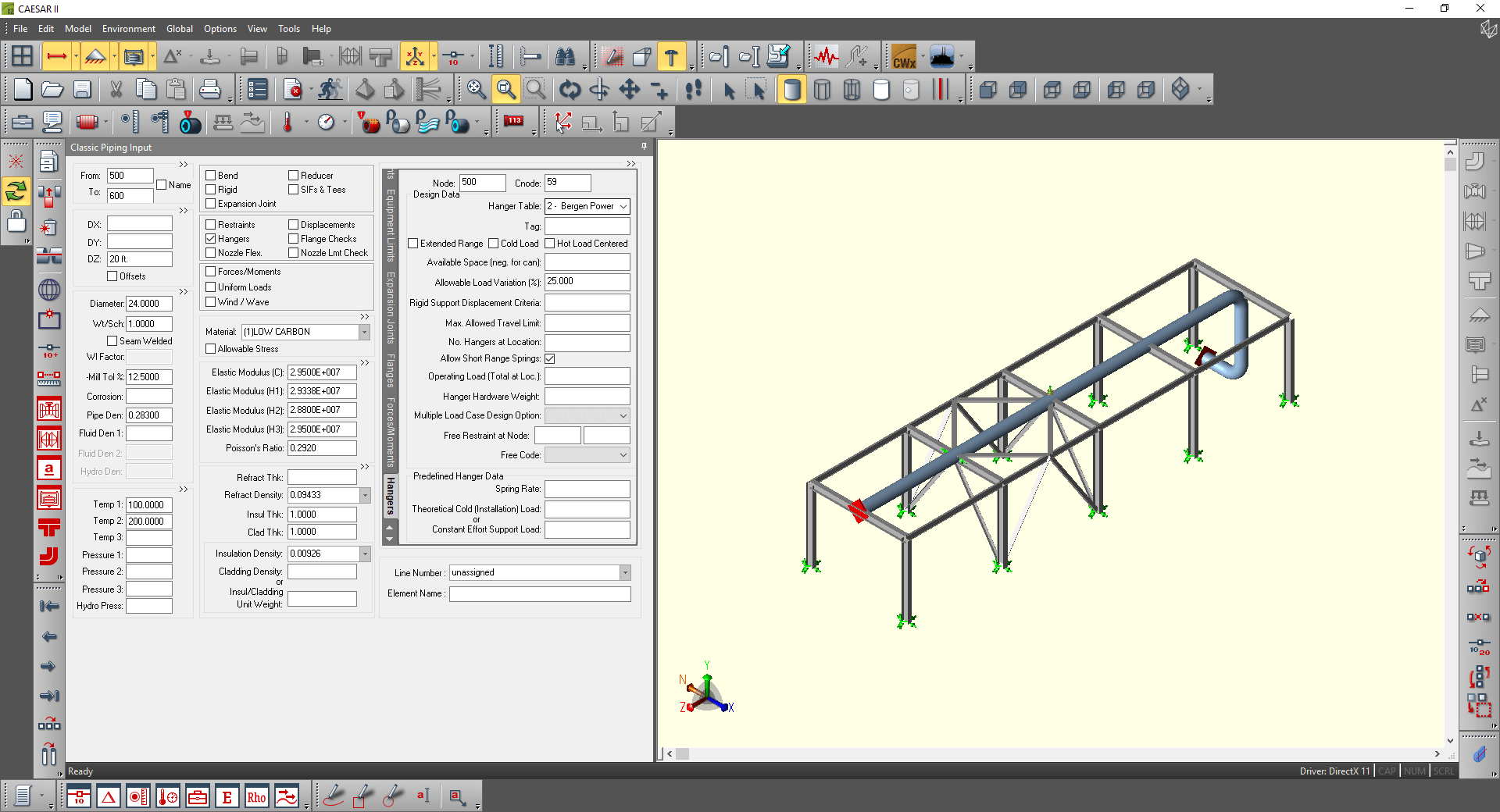This screenshot has width=1500, height=812.
Task: Open the Environment menu
Action: [128, 29]
